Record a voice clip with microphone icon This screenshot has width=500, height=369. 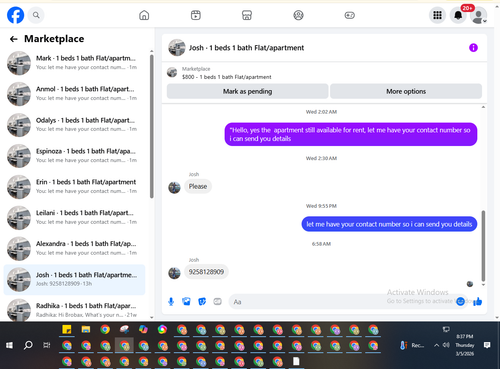(171, 302)
